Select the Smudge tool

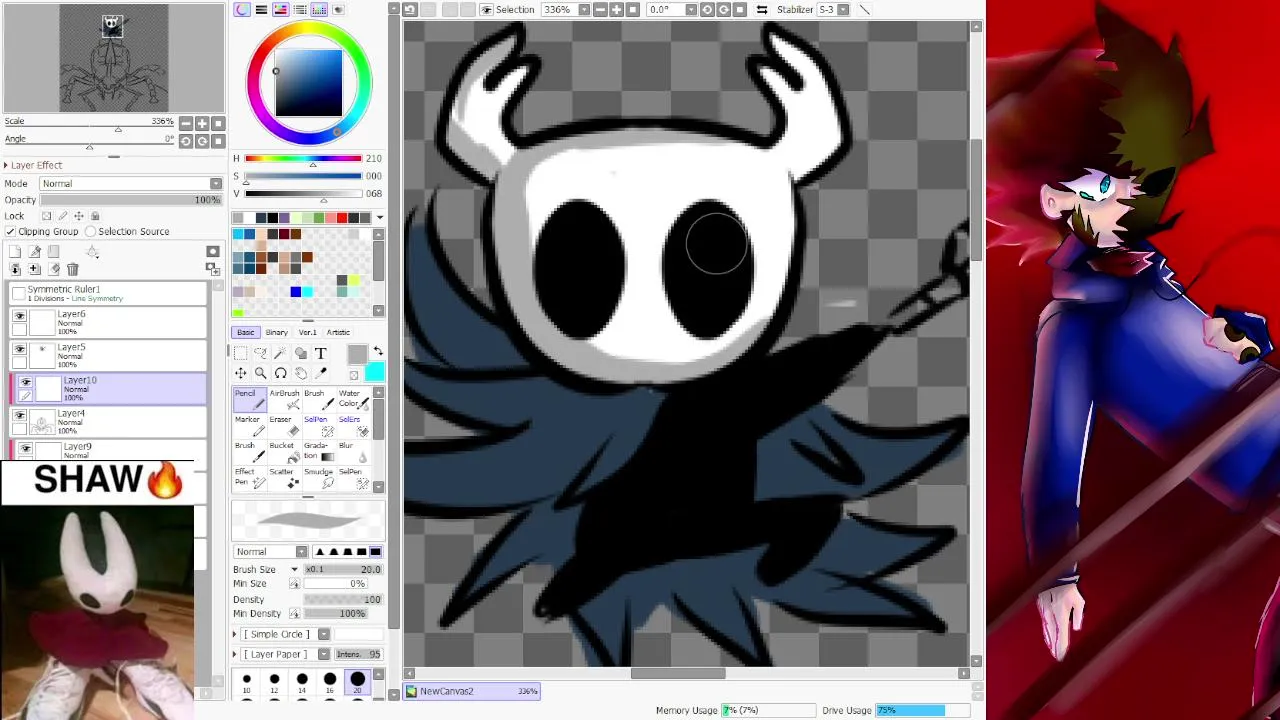coord(319,477)
